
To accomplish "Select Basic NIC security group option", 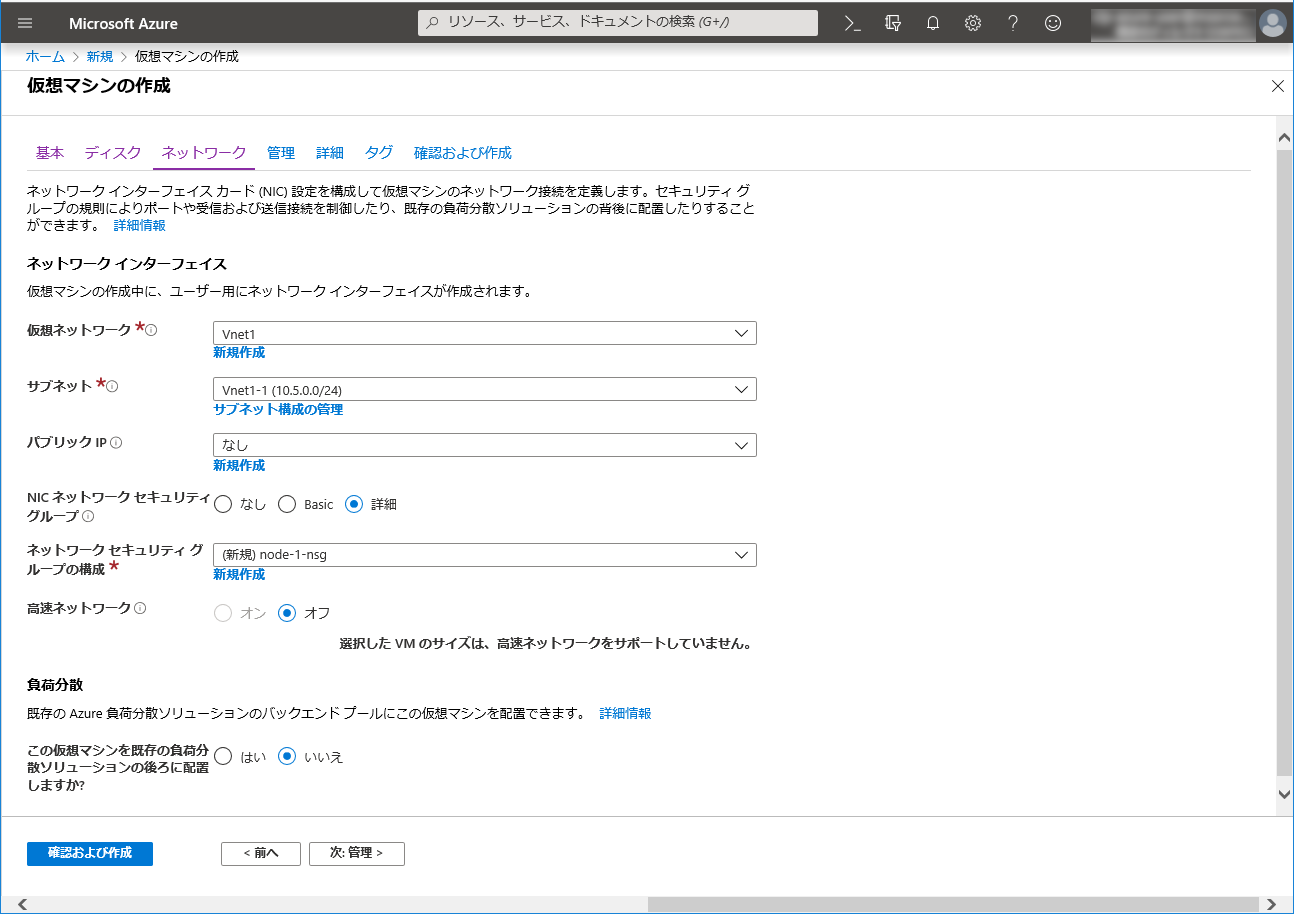I will click(x=287, y=504).
